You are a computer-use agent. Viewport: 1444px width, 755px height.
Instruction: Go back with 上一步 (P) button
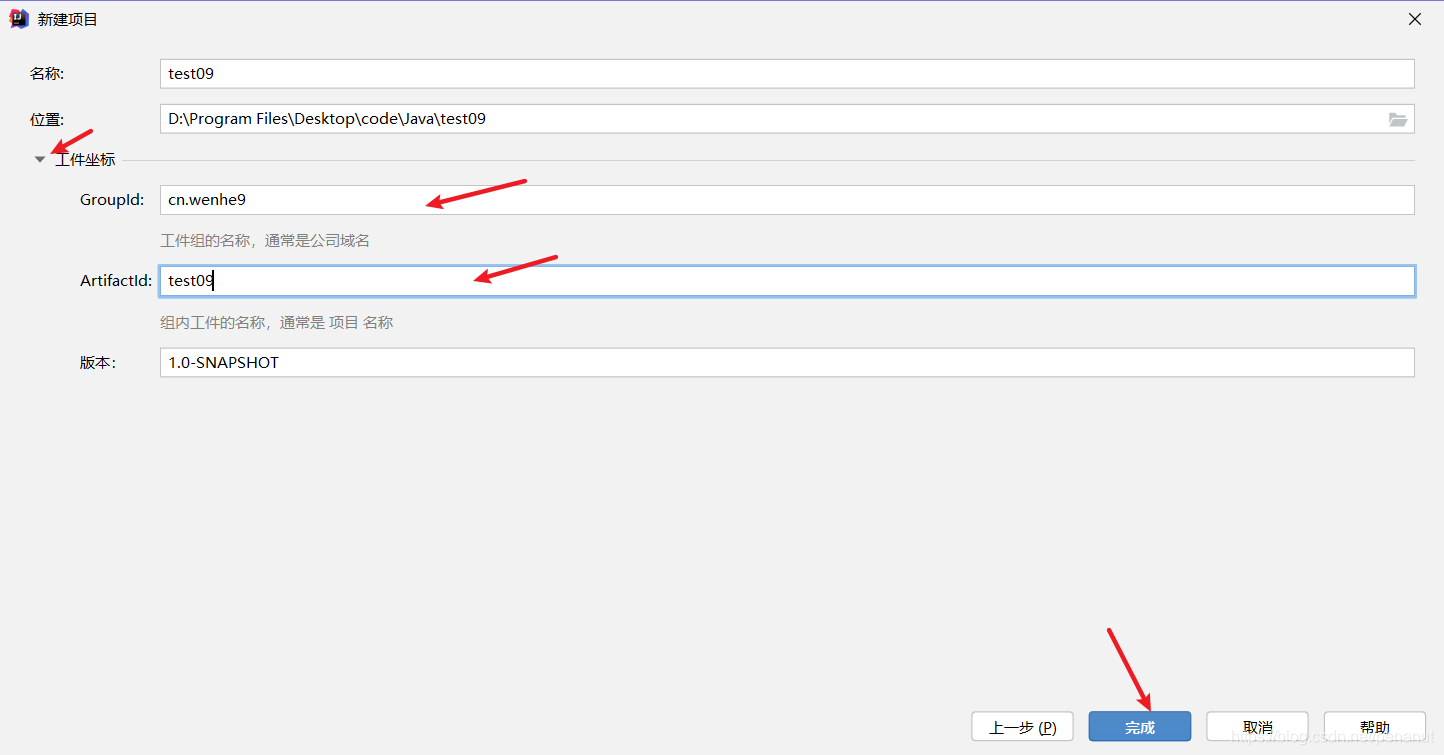click(x=1022, y=727)
